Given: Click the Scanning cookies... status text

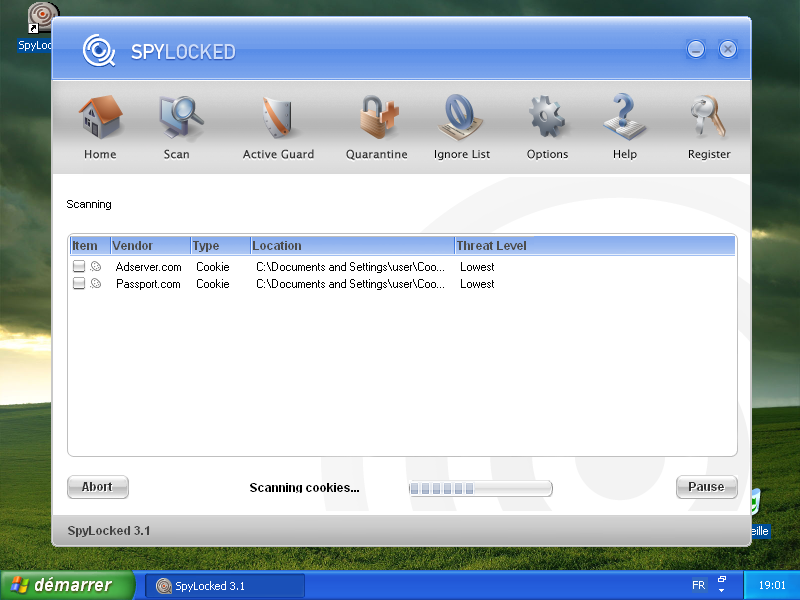Looking at the screenshot, I should (304, 488).
